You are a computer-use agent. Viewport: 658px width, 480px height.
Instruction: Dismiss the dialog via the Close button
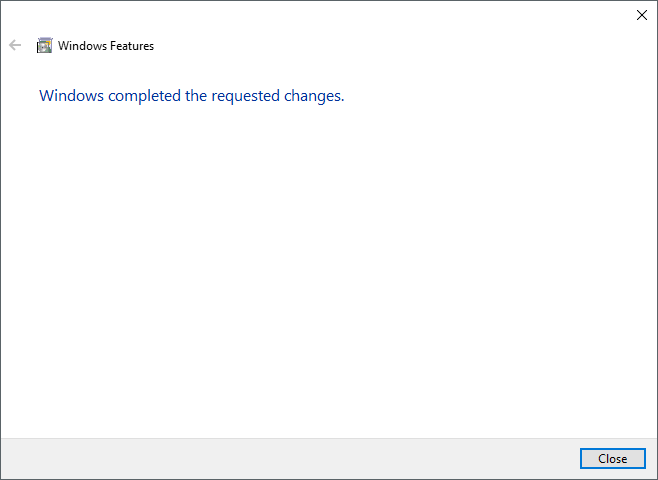pyautogui.click(x=612, y=459)
